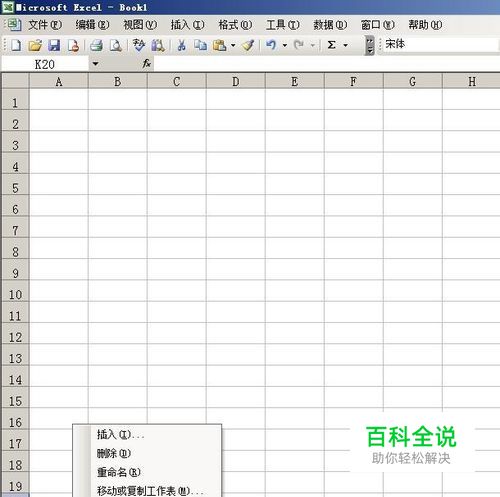Viewport: 500px width, 497px height.
Task: Click the Open file folder icon
Action: (35, 45)
